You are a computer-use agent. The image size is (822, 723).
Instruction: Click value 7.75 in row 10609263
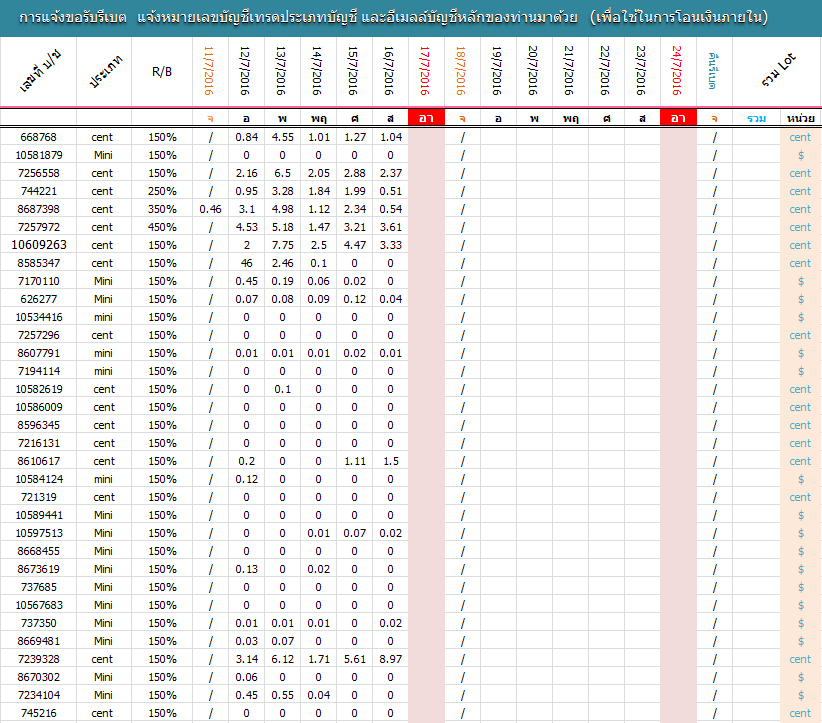coord(283,245)
